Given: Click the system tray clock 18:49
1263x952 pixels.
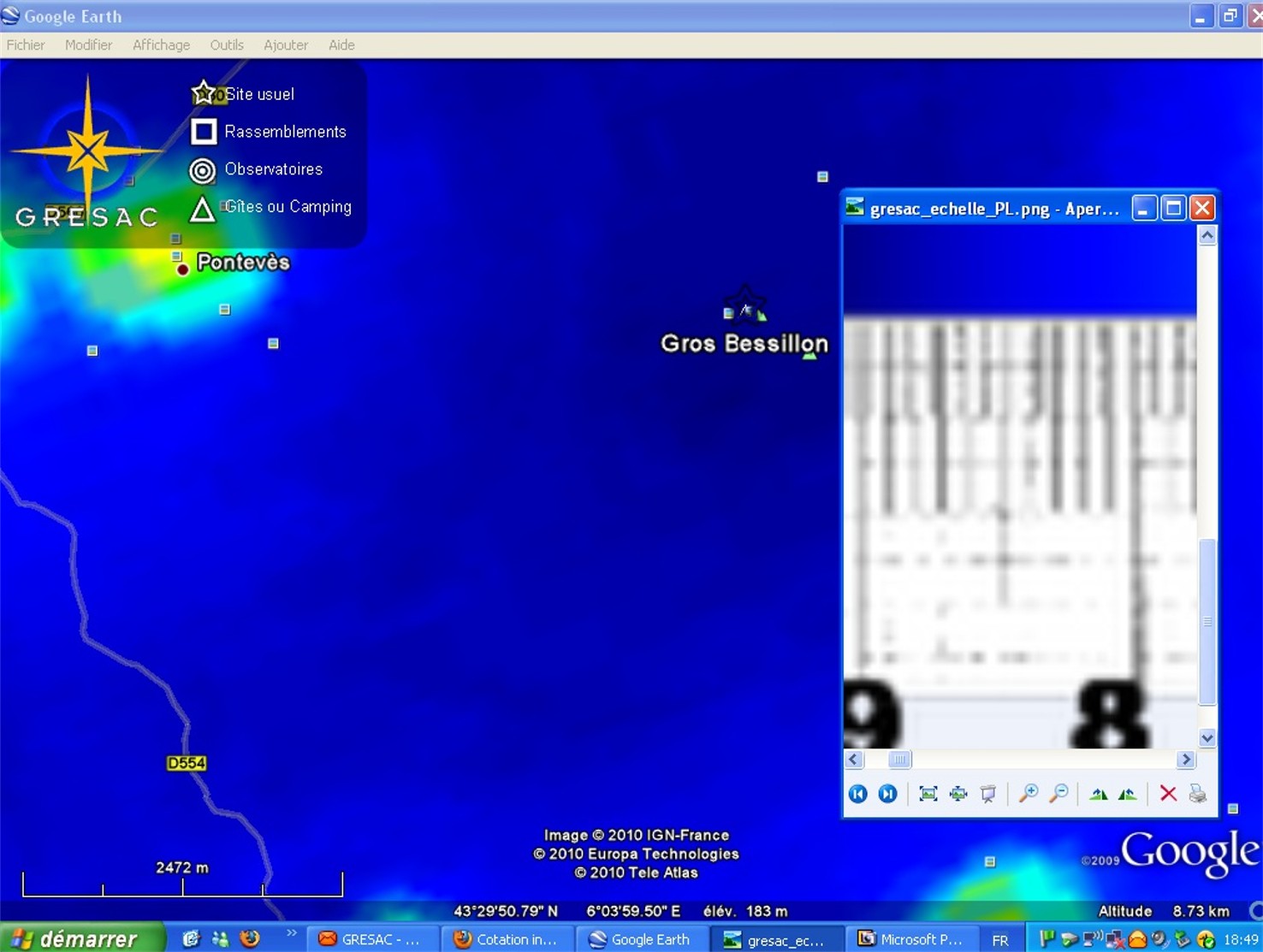Looking at the screenshot, I should (x=1241, y=940).
